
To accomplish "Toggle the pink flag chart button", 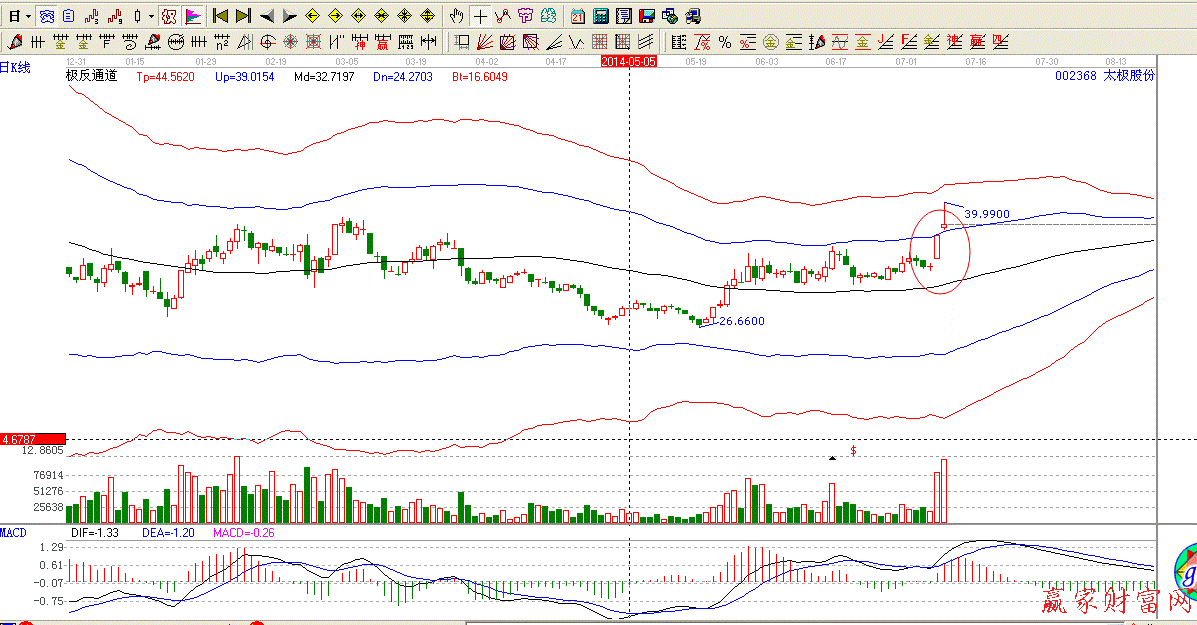I will tap(193, 16).
